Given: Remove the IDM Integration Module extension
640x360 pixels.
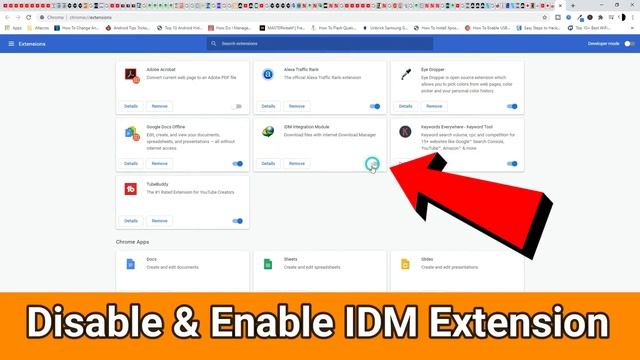Looking at the screenshot, I should point(297,164).
